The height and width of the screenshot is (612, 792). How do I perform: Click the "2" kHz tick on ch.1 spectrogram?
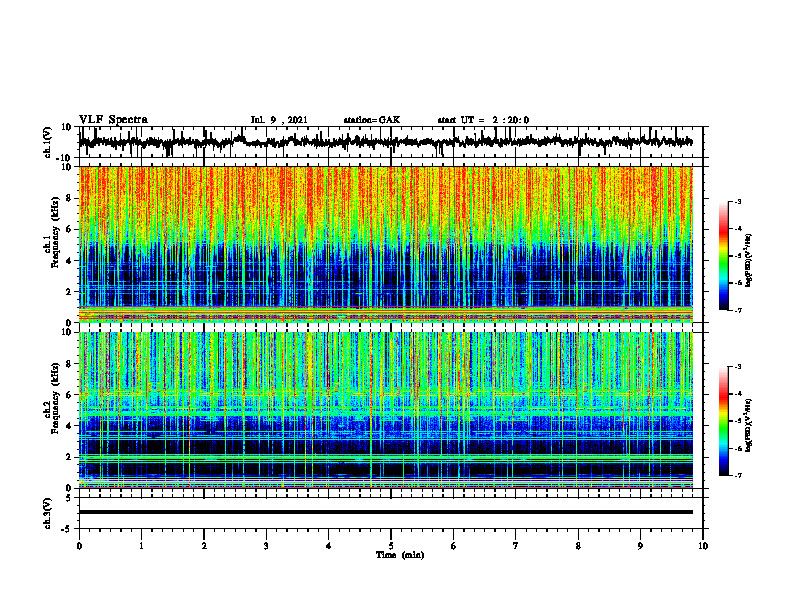pyautogui.click(x=69, y=292)
